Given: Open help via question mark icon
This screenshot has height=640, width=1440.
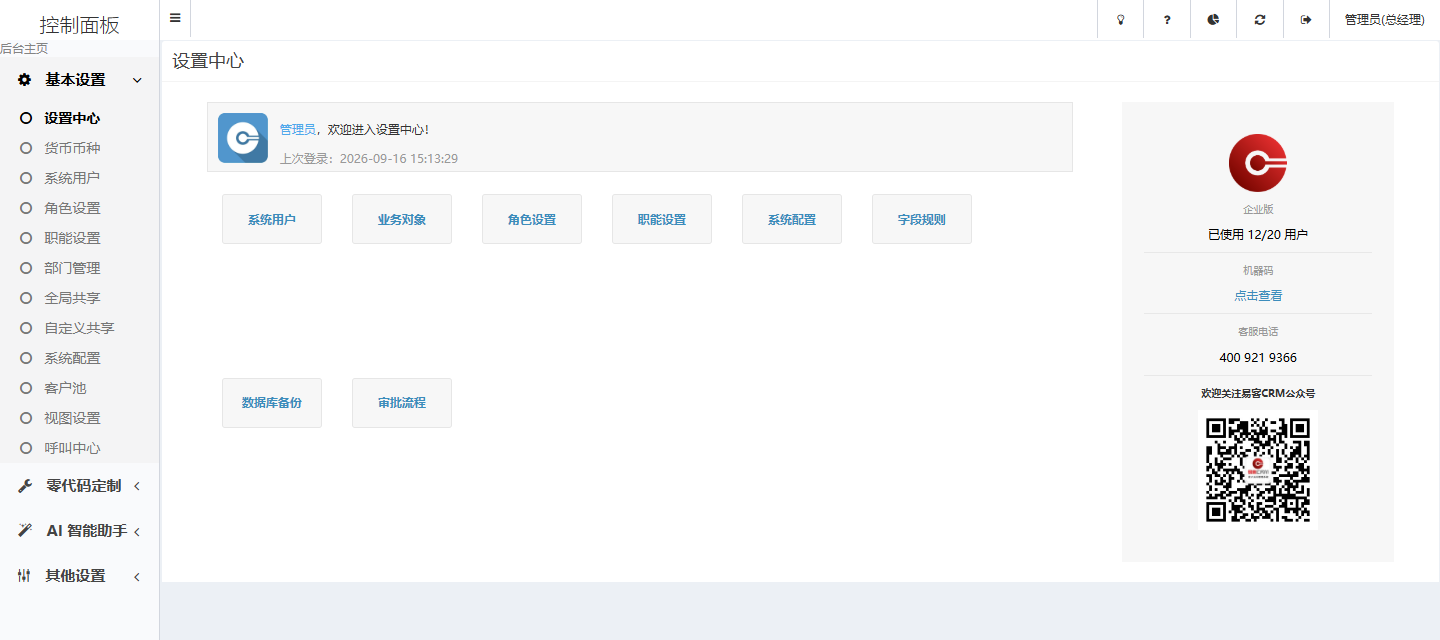Looking at the screenshot, I should click(x=1167, y=19).
